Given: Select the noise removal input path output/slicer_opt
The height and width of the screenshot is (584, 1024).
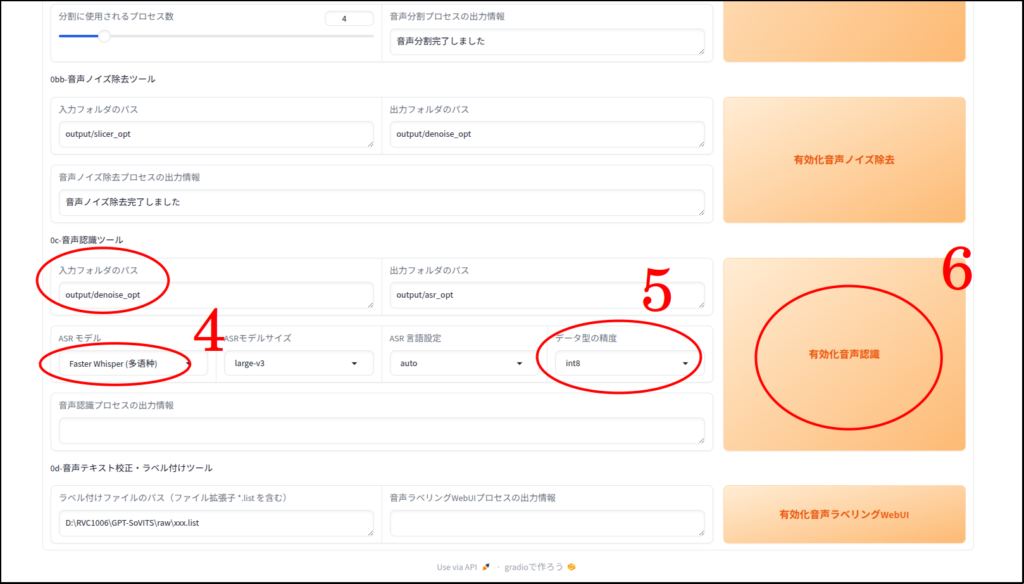Looking at the screenshot, I should pyautogui.click(x=215, y=135).
